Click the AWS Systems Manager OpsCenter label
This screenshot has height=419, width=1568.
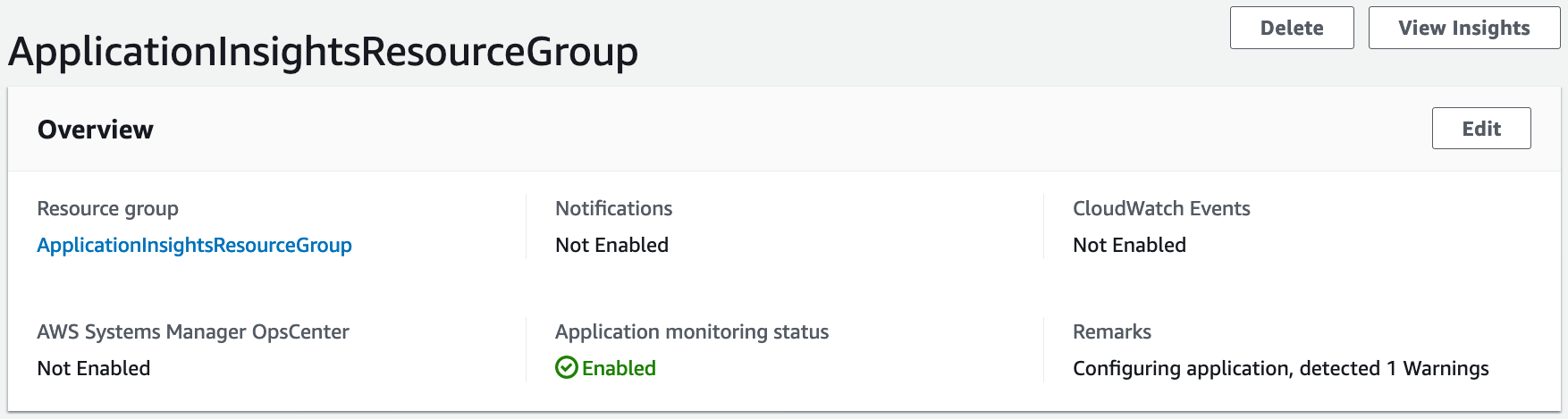coord(193,331)
